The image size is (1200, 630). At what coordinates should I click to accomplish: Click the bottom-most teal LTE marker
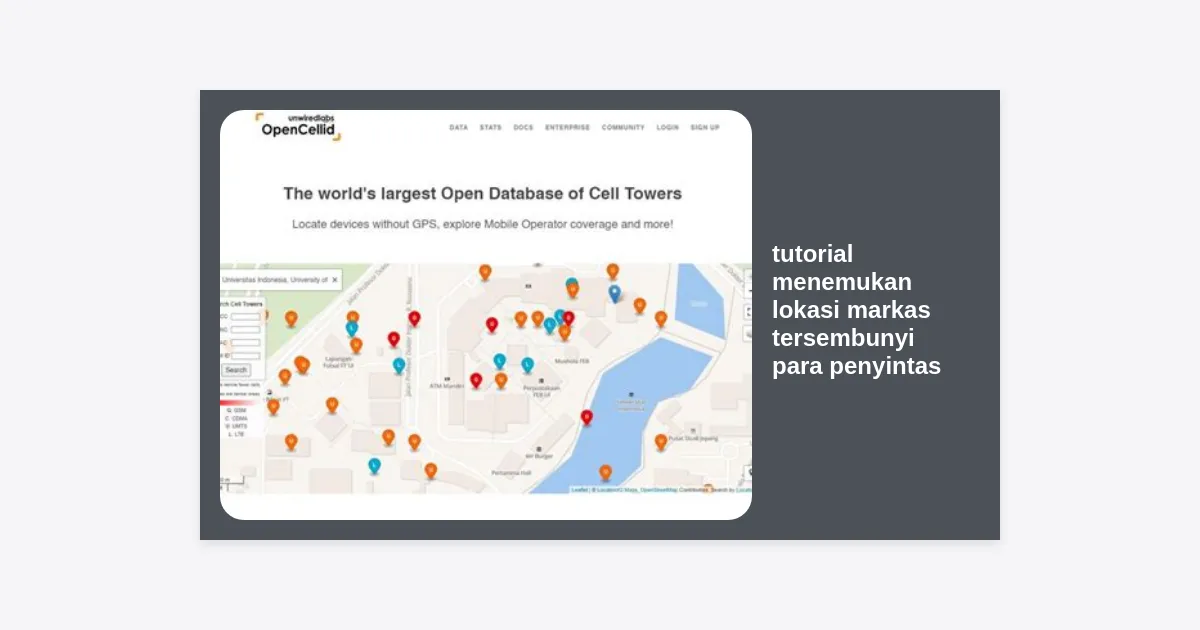point(374,465)
